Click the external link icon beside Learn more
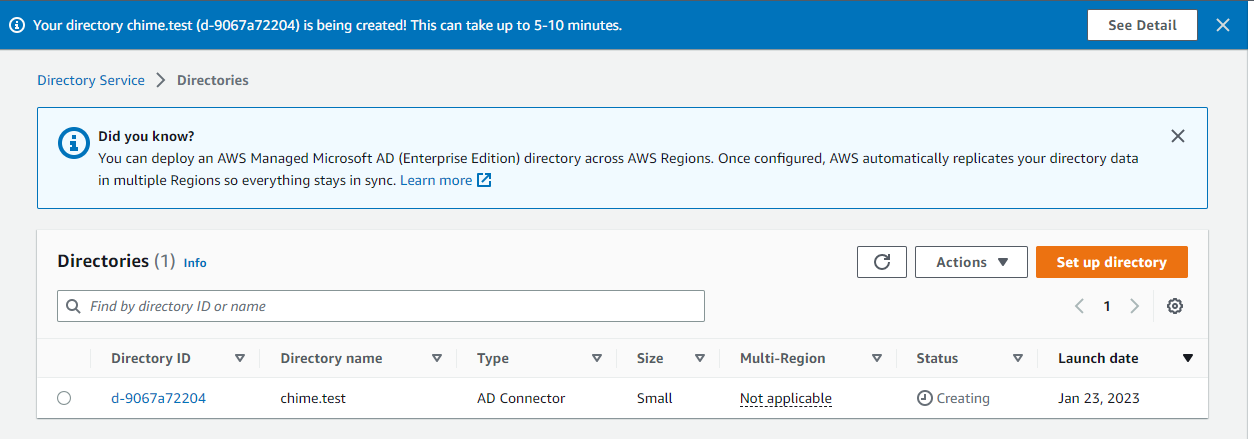 484,181
